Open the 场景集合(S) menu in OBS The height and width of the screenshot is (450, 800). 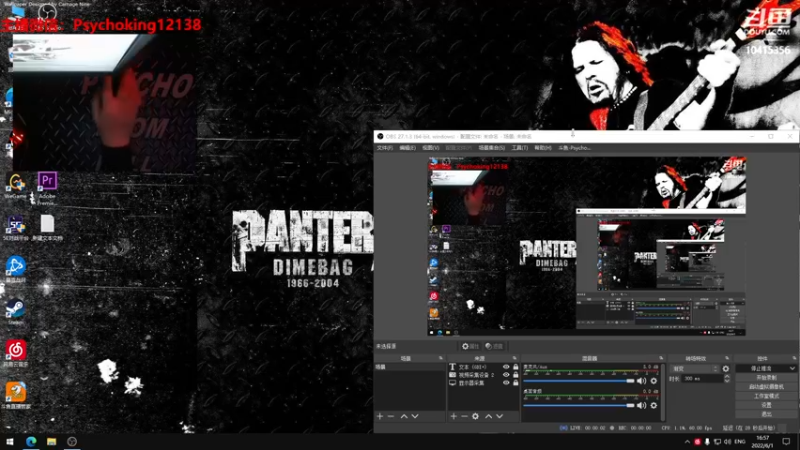pos(492,148)
